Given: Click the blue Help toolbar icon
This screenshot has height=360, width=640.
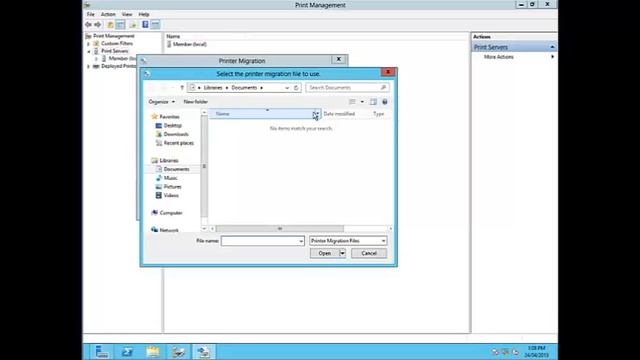Looking at the screenshot, I should (145, 24).
